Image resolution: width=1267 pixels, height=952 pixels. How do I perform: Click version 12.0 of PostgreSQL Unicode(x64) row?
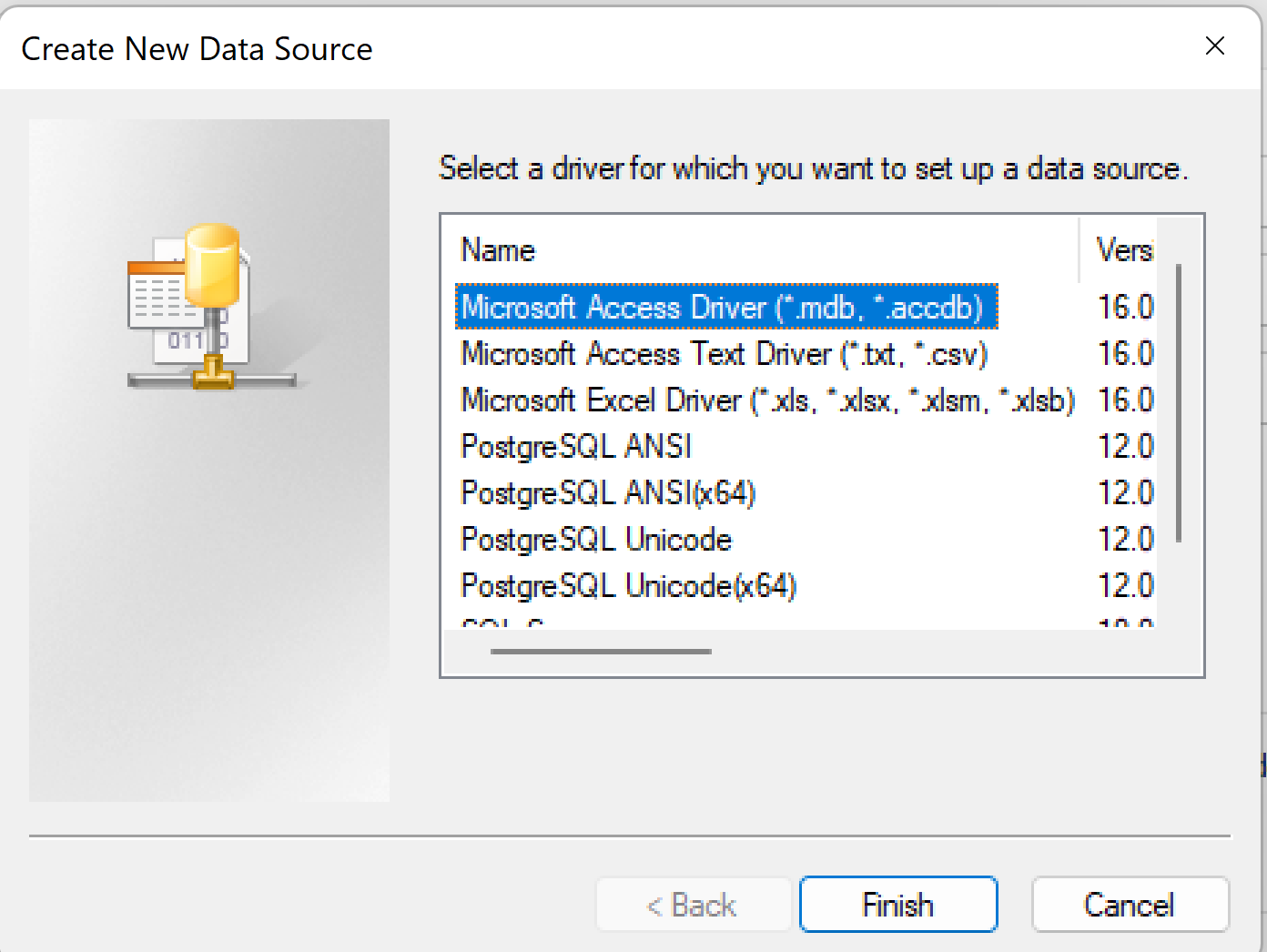pos(1125,585)
